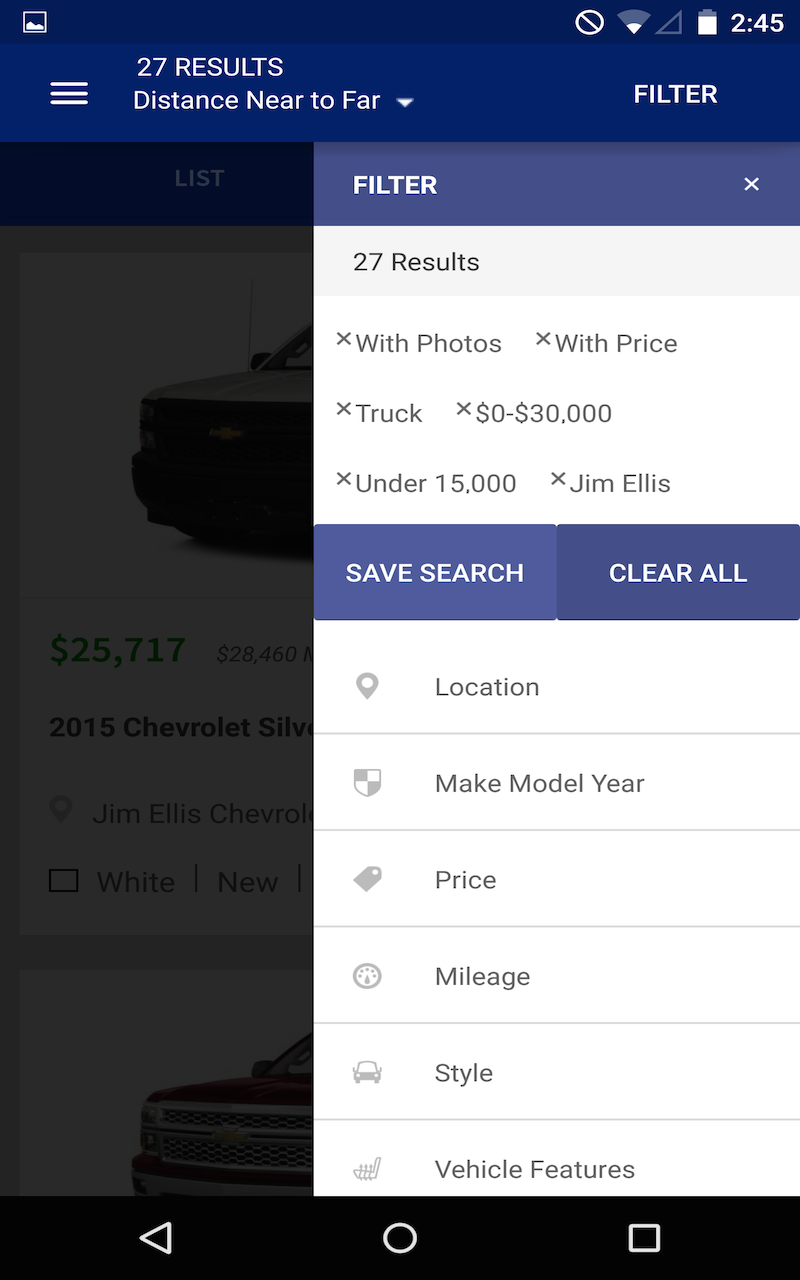Toggle the White color swatch checkbox
Image resolution: width=800 pixels, height=1280 pixels.
63,880
